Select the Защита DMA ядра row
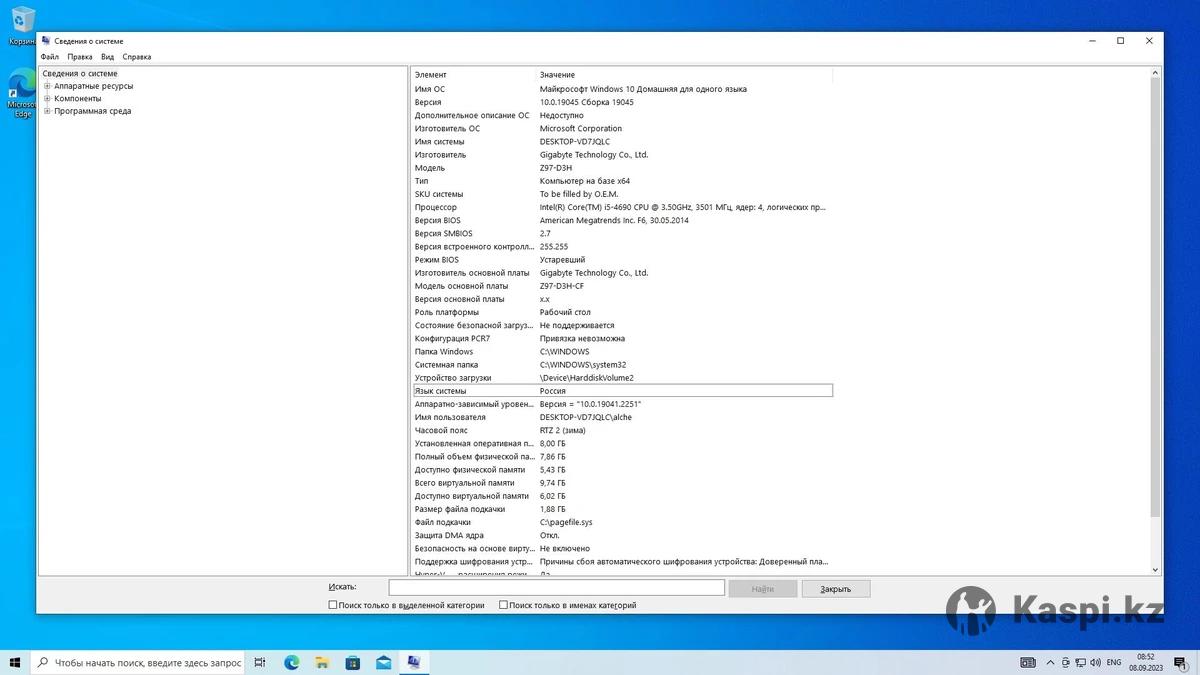 (x=622, y=535)
